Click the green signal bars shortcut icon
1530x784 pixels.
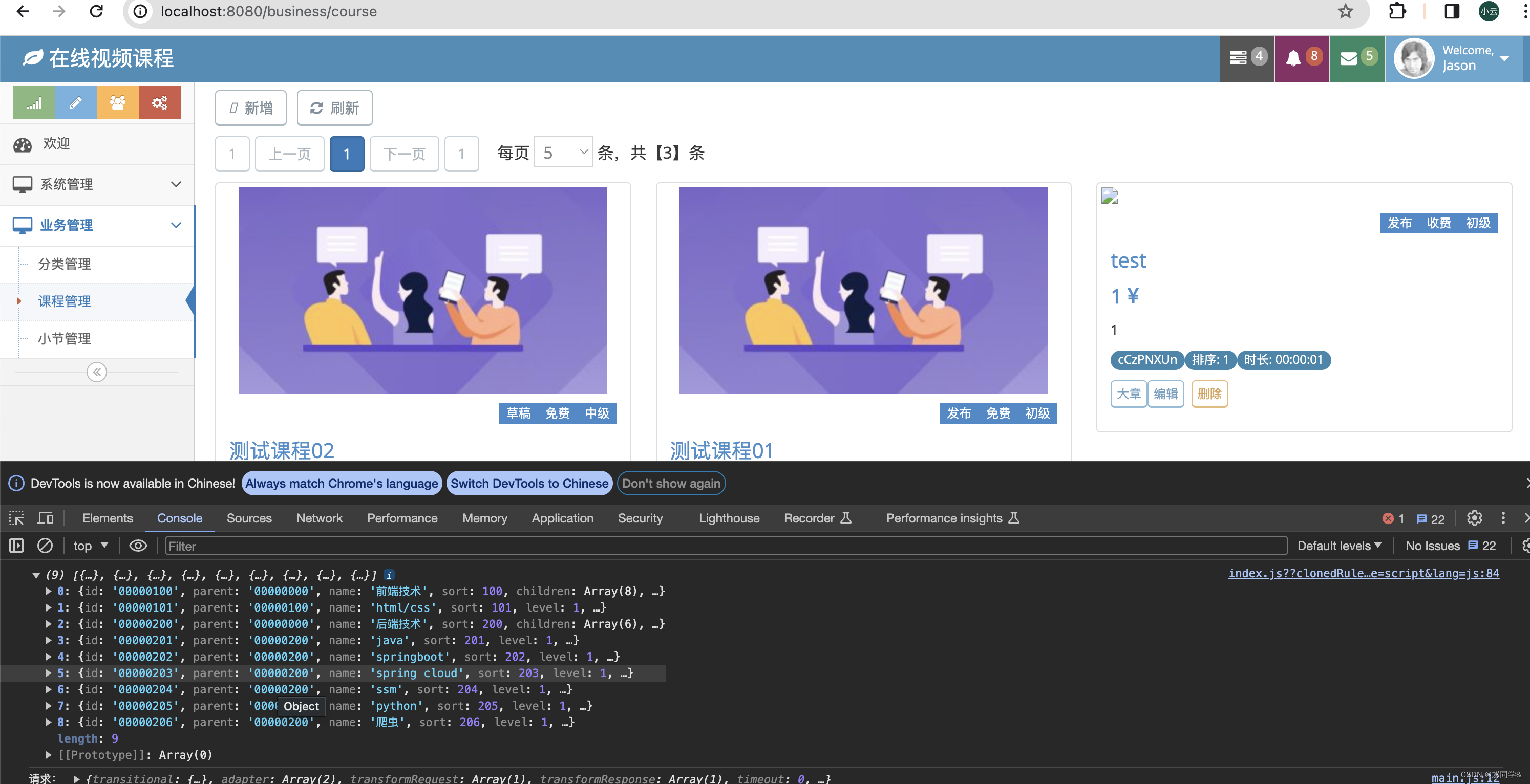click(34, 103)
